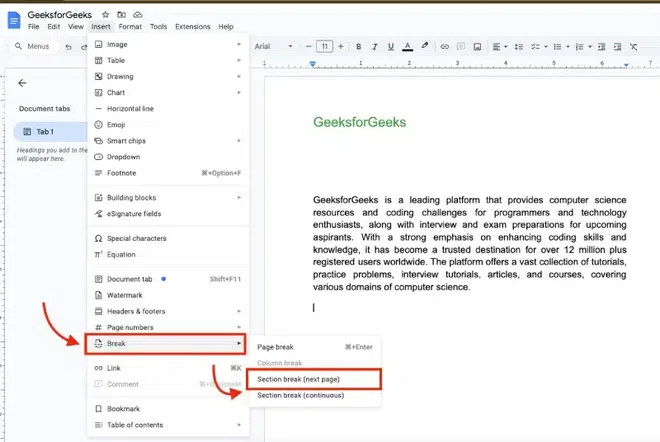Click the add comment toolbar icon
The image size is (660, 442).
point(461,47)
